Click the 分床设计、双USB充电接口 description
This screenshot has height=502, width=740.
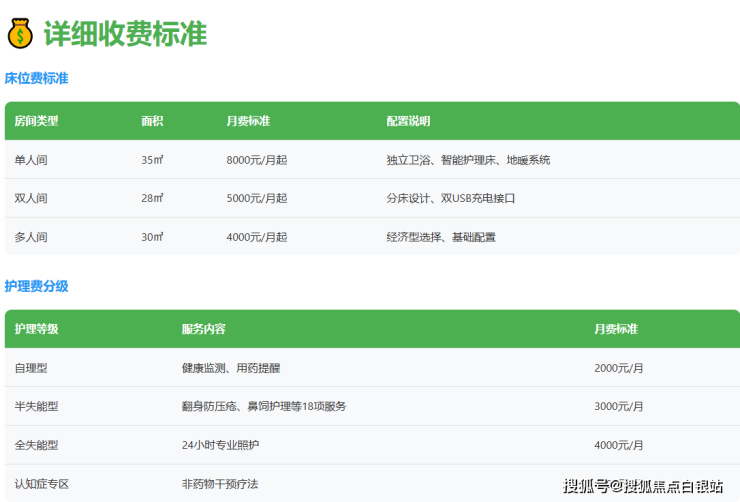pos(450,198)
